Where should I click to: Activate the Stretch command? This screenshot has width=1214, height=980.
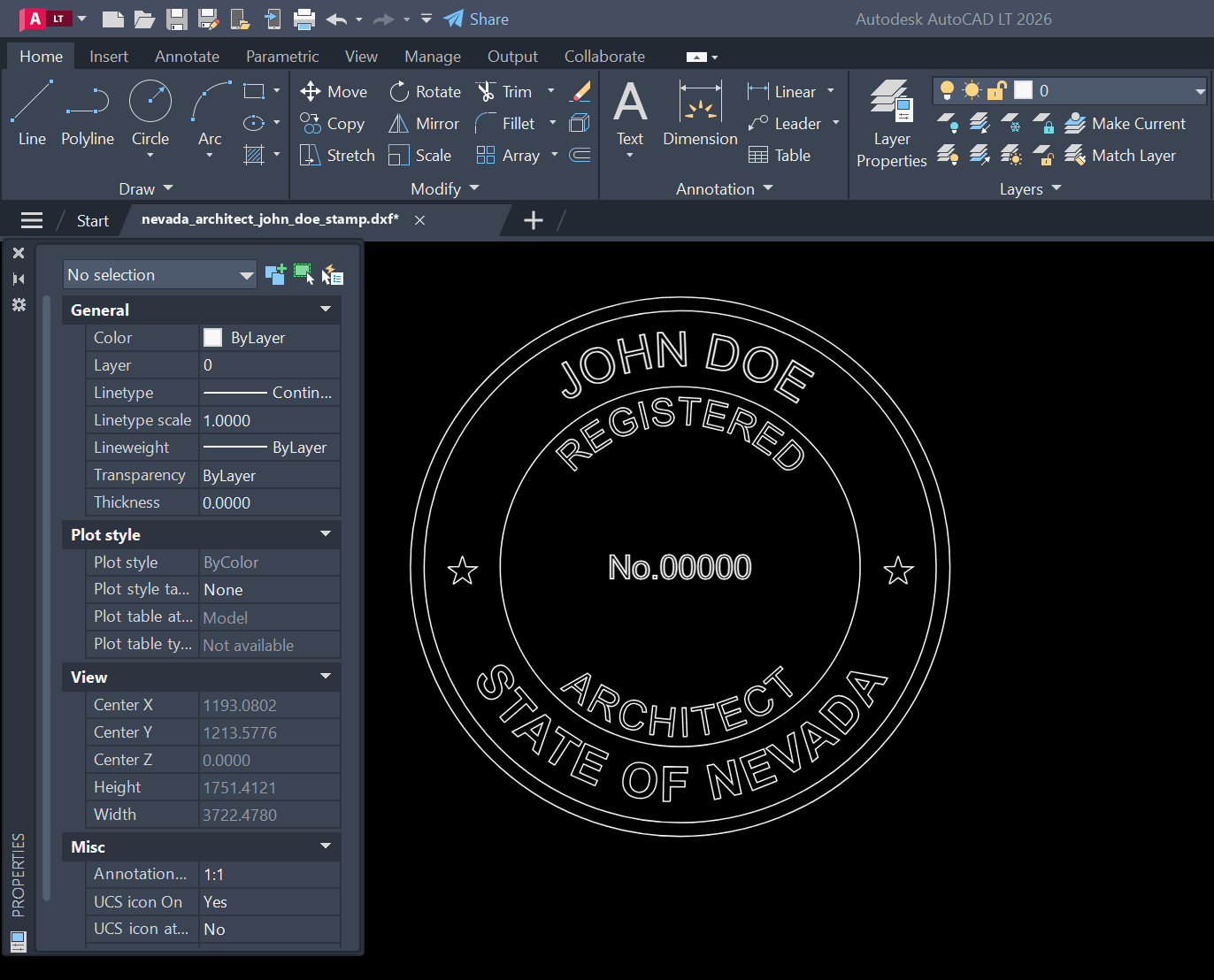click(x=337, y=155)
